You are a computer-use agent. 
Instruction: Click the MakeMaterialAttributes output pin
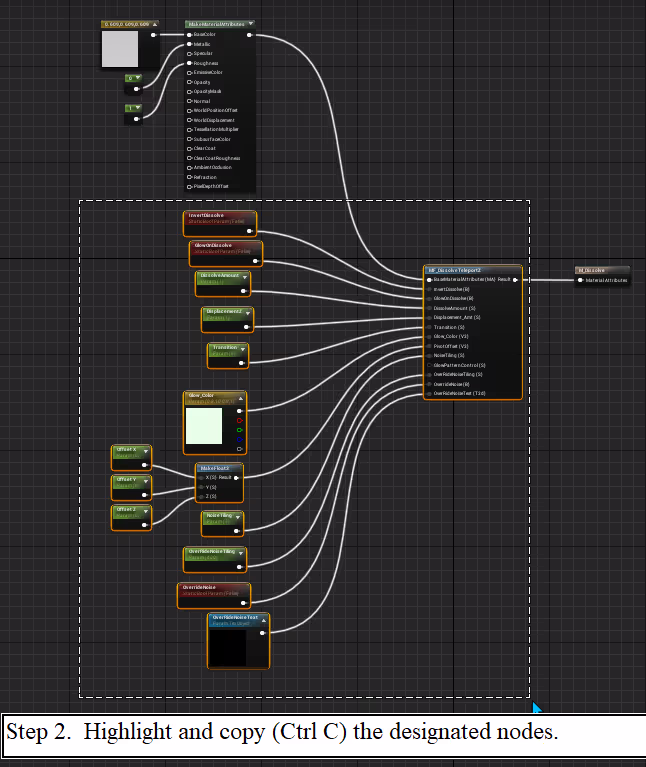pos(249,35)
